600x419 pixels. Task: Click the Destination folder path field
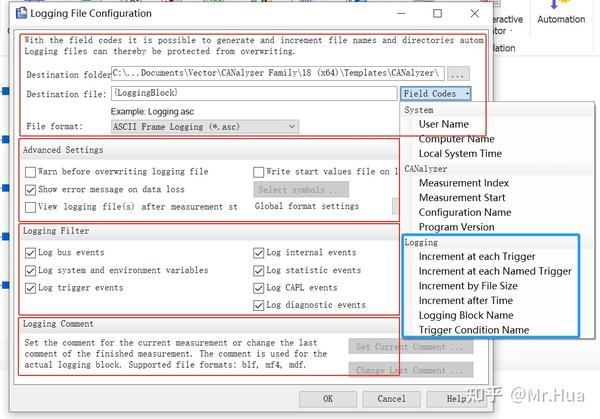[278, 73]
